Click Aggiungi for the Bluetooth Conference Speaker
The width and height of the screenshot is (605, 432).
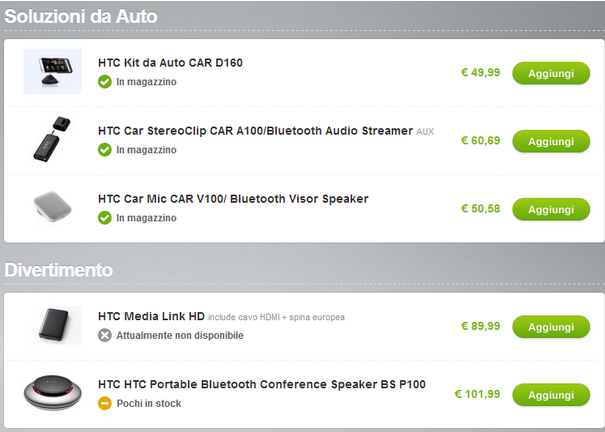pyautogui.click(x=551, y=395)
